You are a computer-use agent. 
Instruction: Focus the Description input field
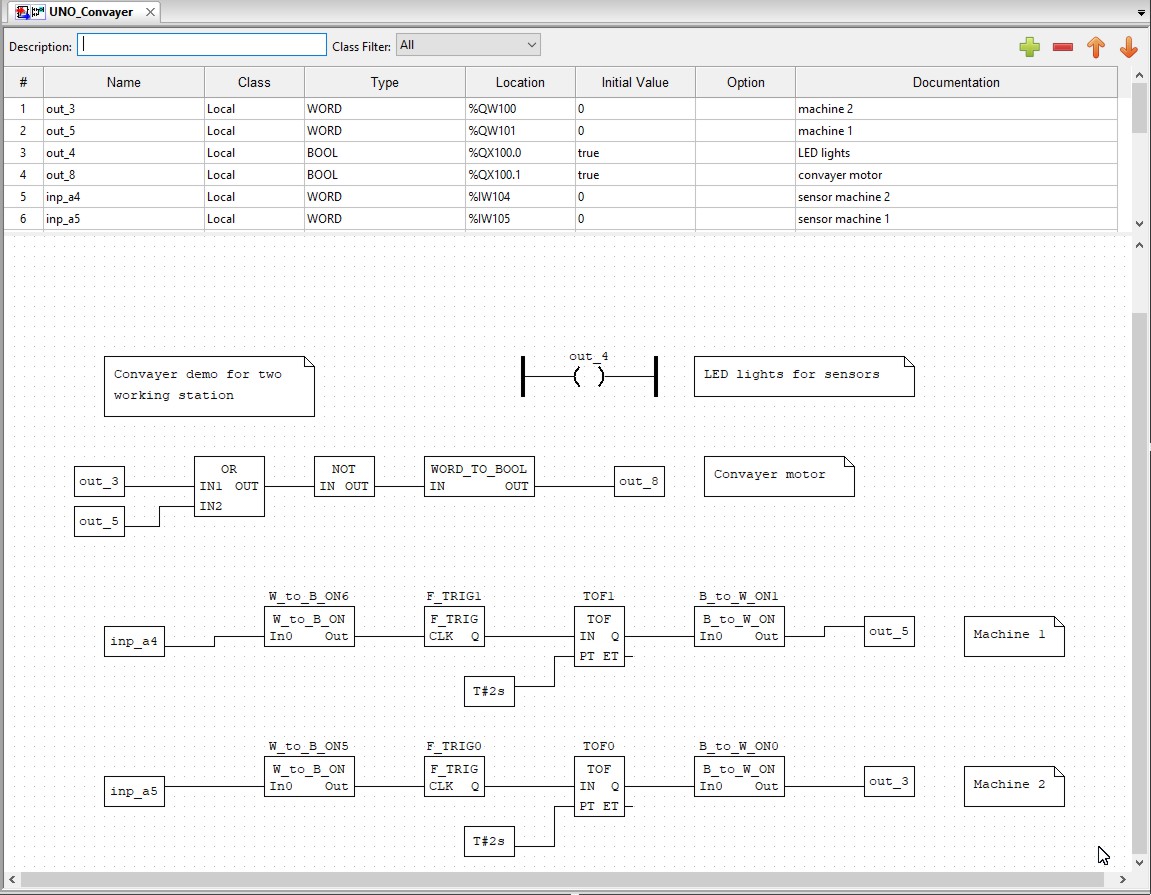pyautogui.click(x=202, y=45)
